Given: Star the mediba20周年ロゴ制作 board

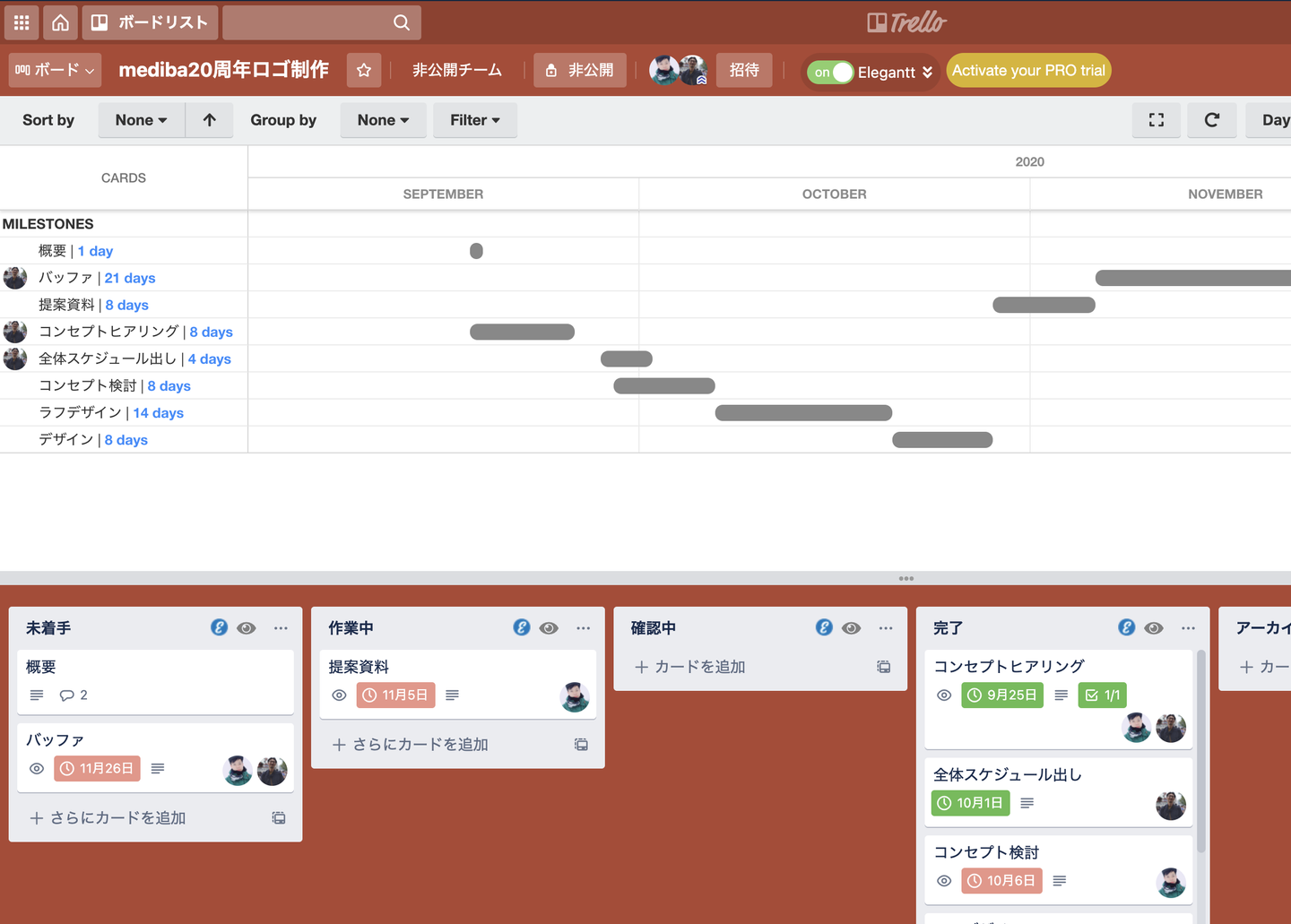Looking at the screenshot, I should pyautogui.click(x=364, y=70).
